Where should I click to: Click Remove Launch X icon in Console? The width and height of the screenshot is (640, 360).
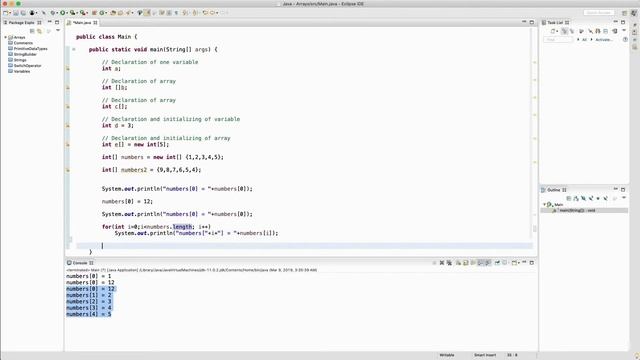442,263
